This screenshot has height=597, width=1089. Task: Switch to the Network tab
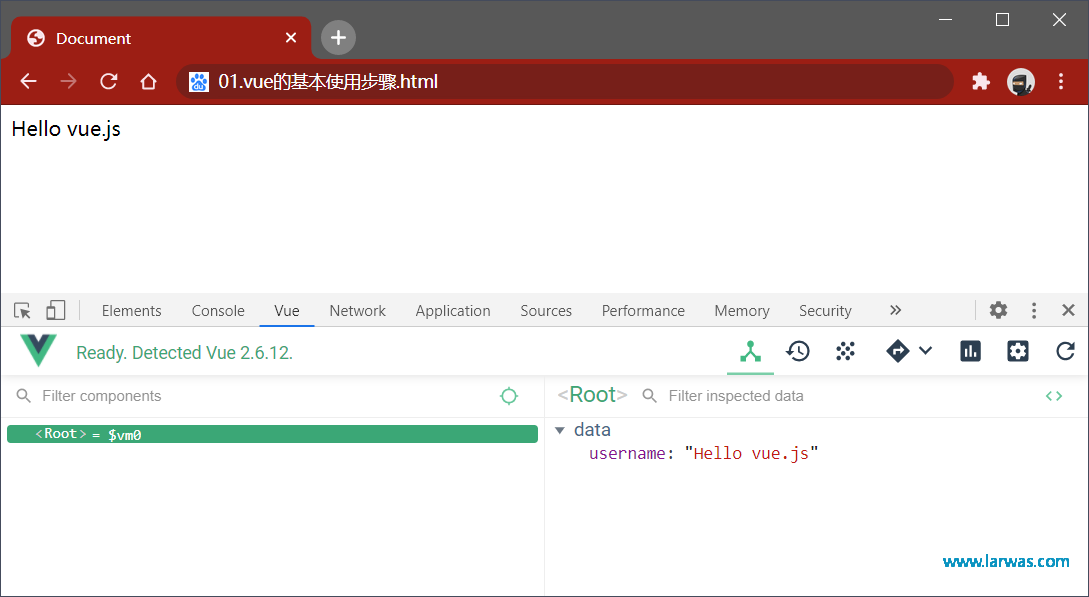[x=358, y=311]
